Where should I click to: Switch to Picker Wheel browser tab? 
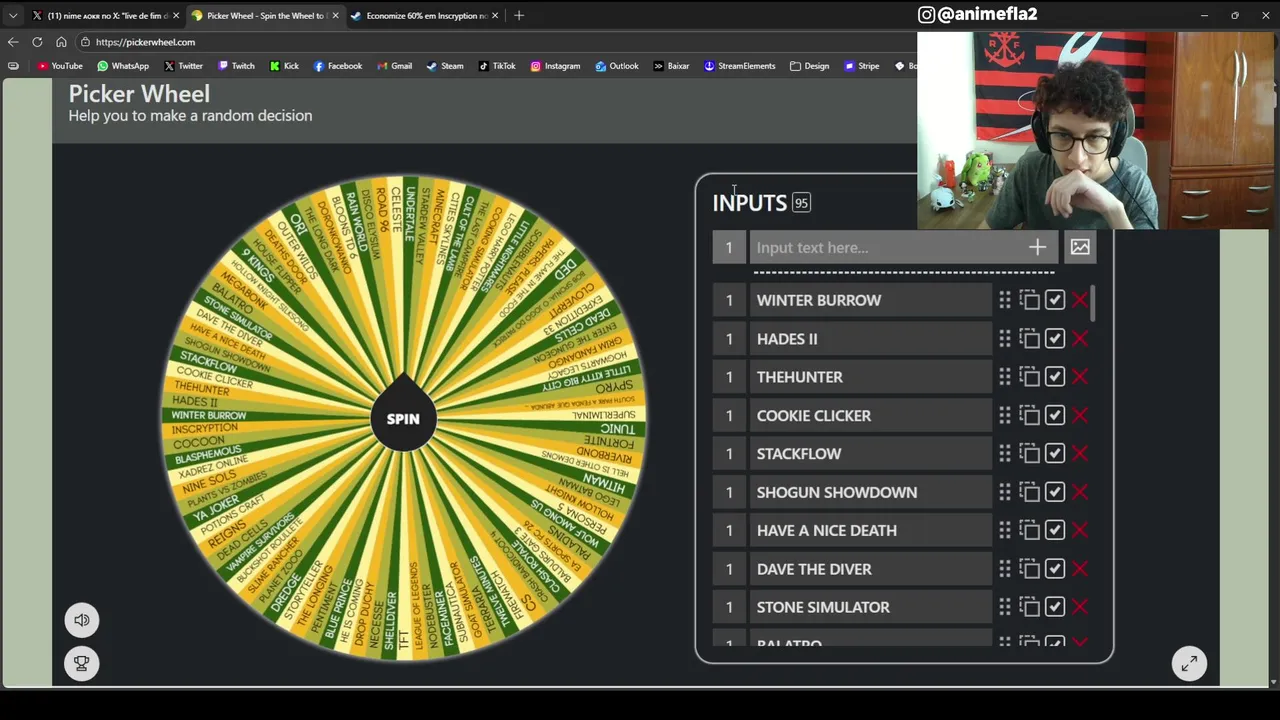click(x=265, y=15)
